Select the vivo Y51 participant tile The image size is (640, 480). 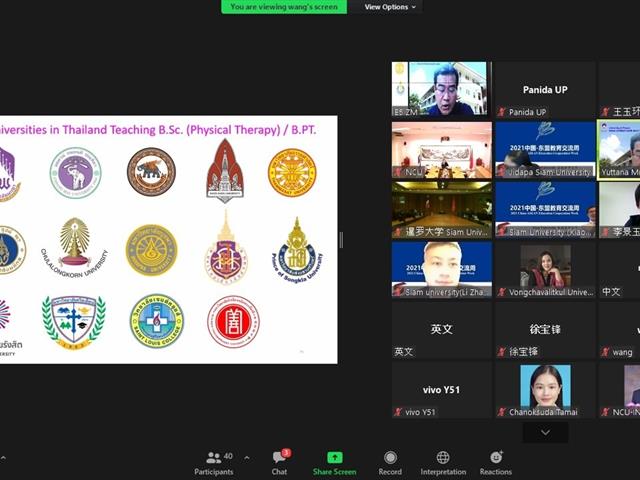pos(442,390)
